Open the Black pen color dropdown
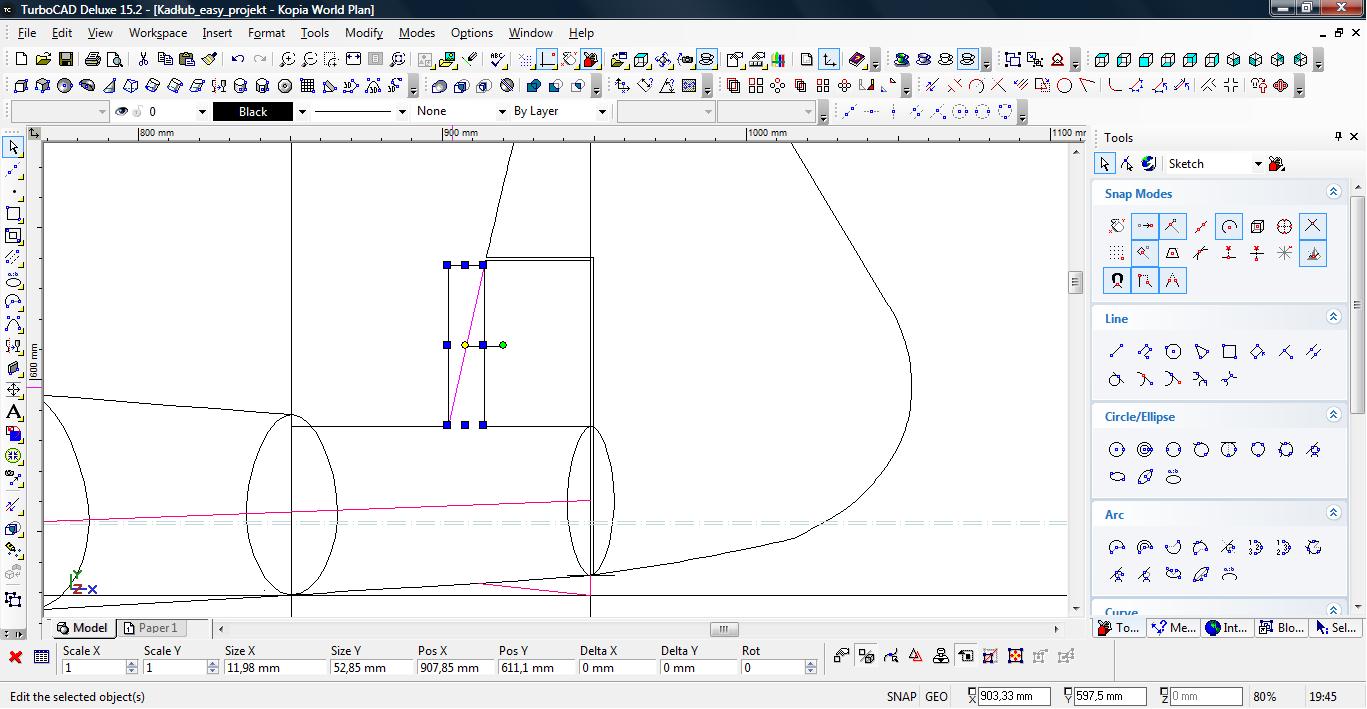 click(x=302, y=112)
